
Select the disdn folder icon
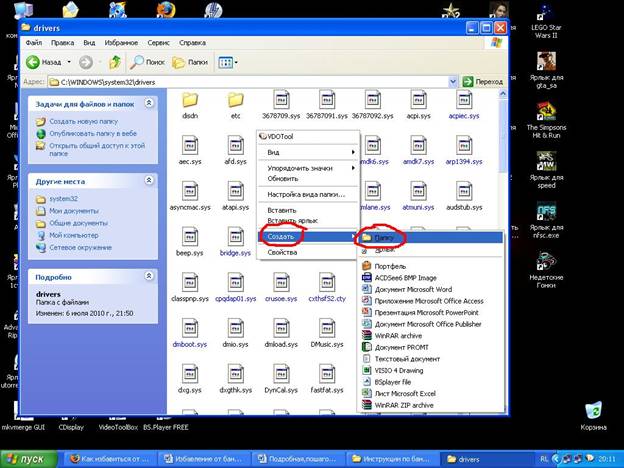(x=190, y=100)
